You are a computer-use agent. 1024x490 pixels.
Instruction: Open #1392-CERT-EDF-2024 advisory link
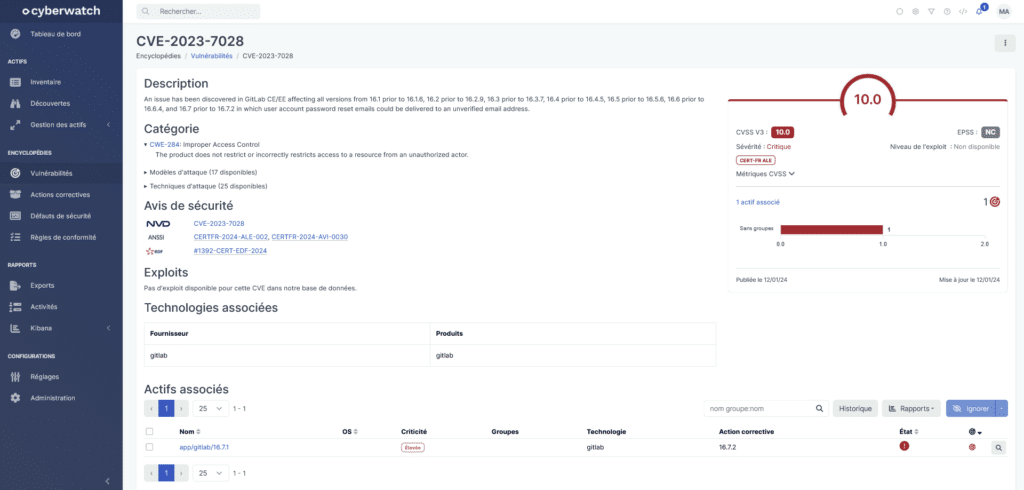230,250
